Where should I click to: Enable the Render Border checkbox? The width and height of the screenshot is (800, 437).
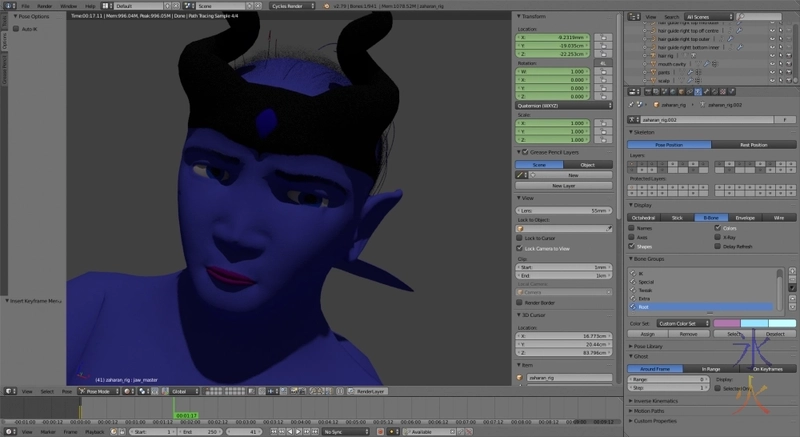[x=521, y=304]
